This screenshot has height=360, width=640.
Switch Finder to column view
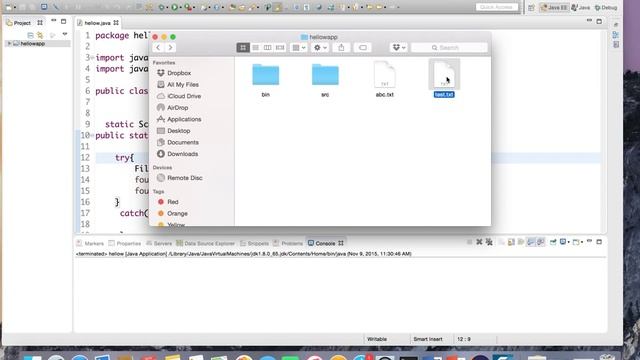267,48
